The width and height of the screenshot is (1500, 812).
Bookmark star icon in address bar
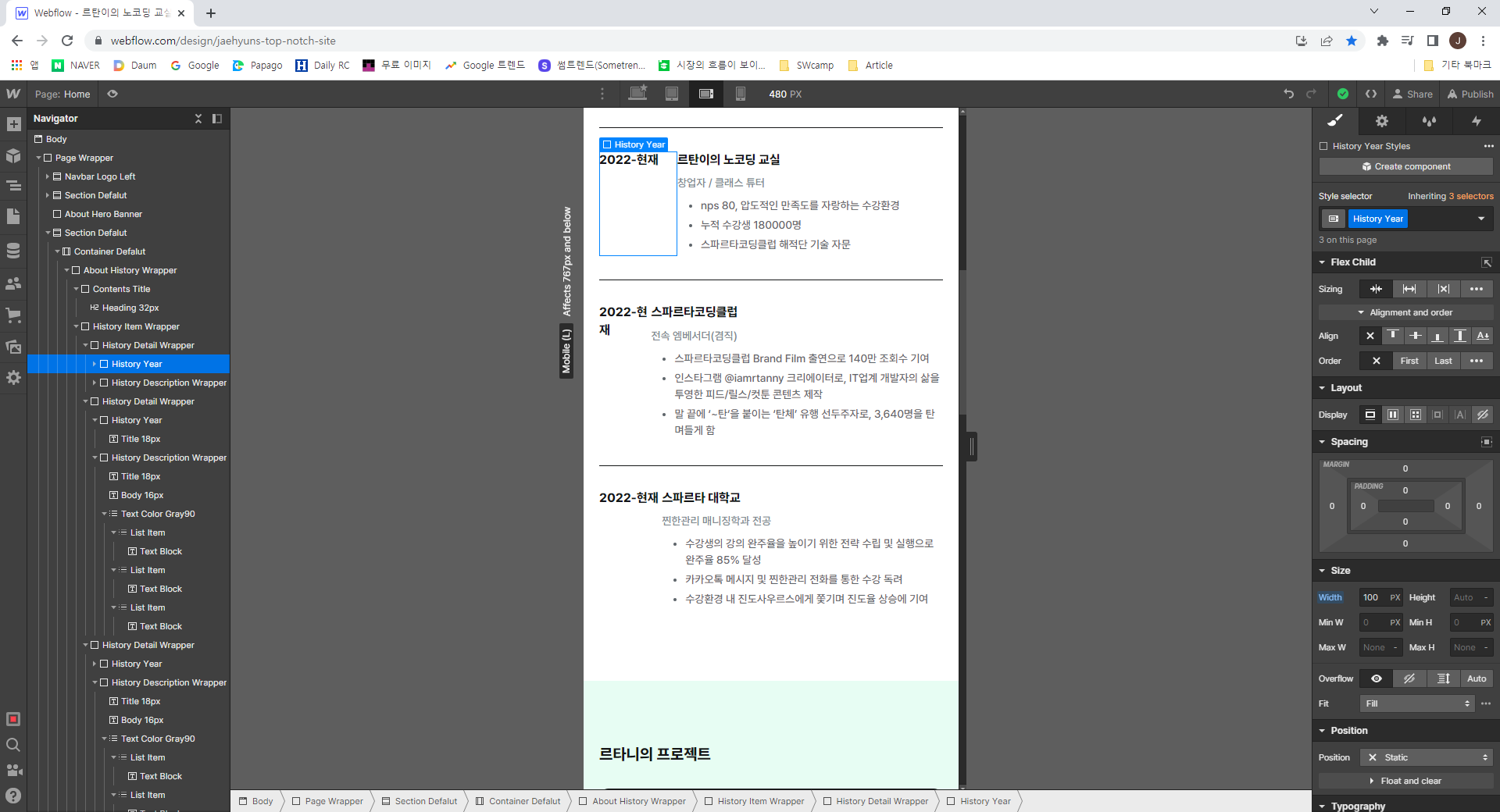(x=1352, y=41)
